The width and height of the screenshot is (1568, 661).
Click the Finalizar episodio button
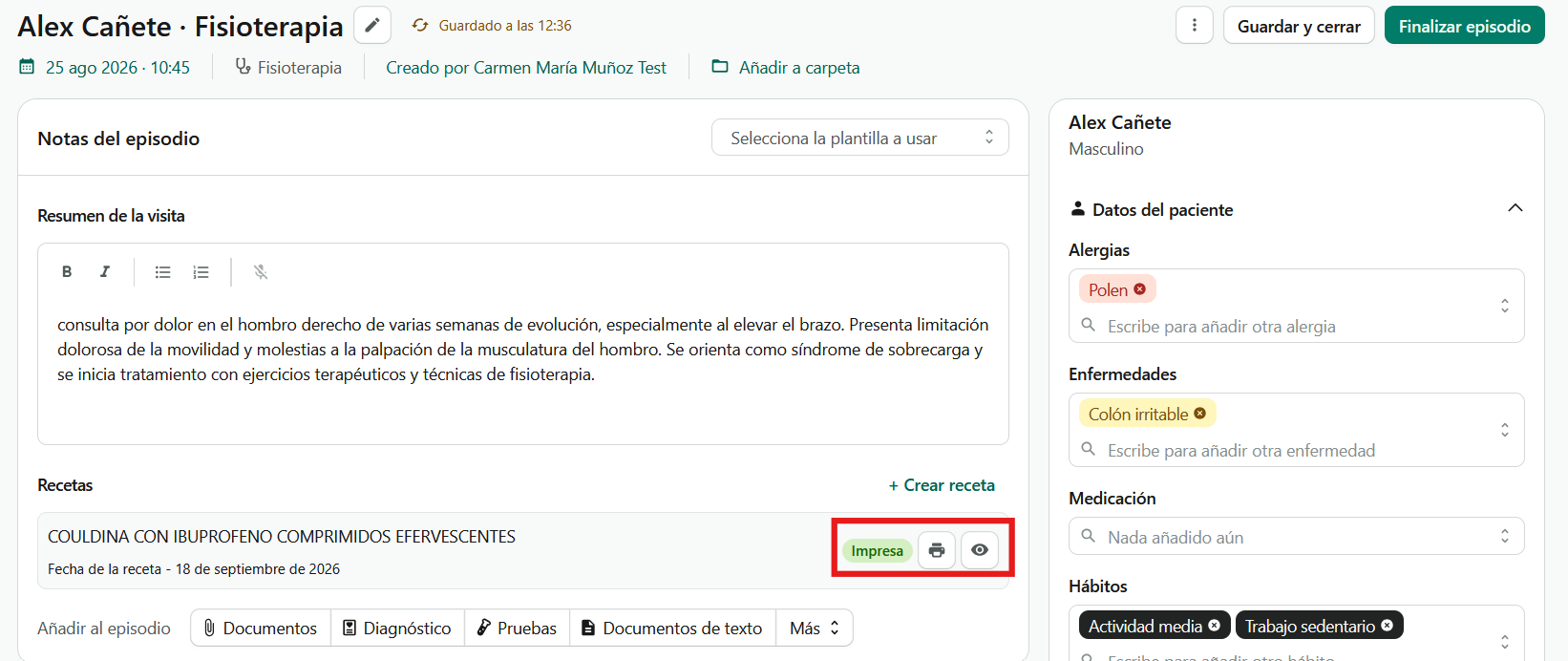[x=1464, y=26]
